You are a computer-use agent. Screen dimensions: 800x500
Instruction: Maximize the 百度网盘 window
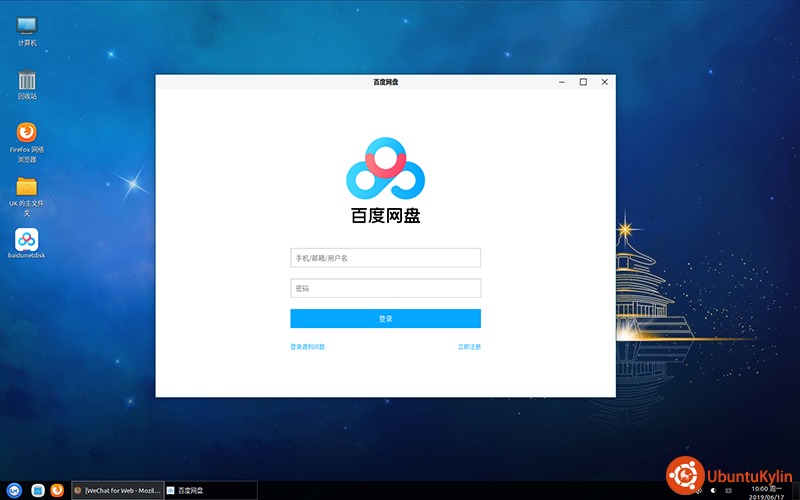pyautogui.click(x=583, y=82)
